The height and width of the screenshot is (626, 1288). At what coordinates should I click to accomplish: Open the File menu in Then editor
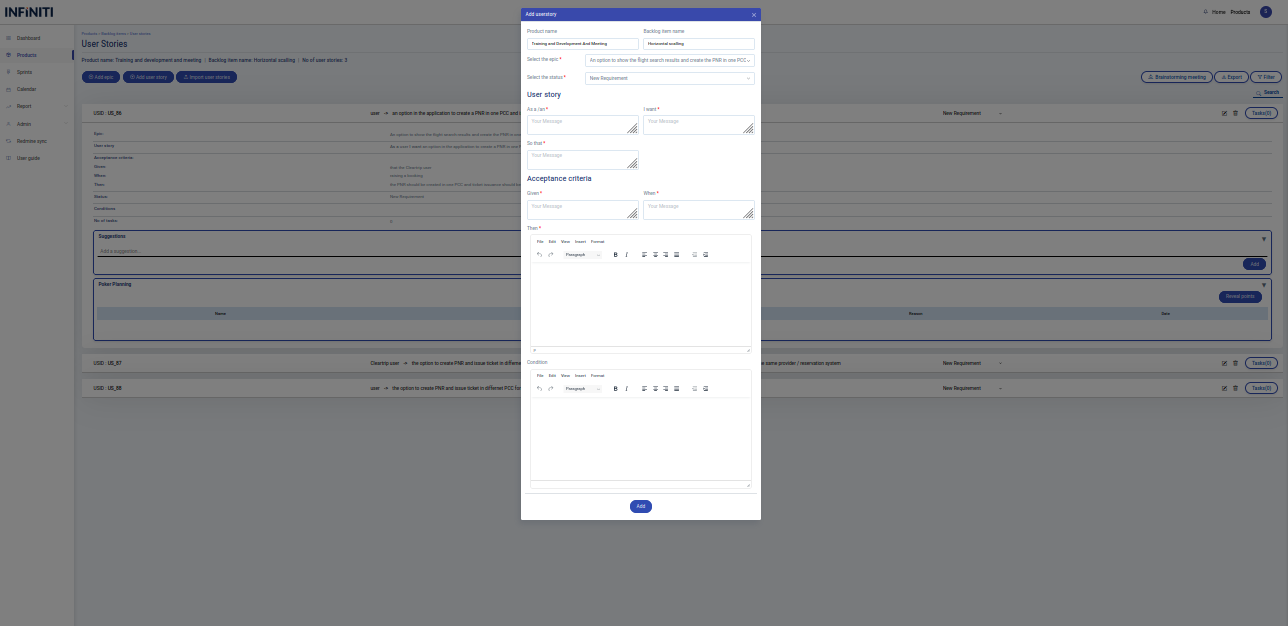(540, 242)
